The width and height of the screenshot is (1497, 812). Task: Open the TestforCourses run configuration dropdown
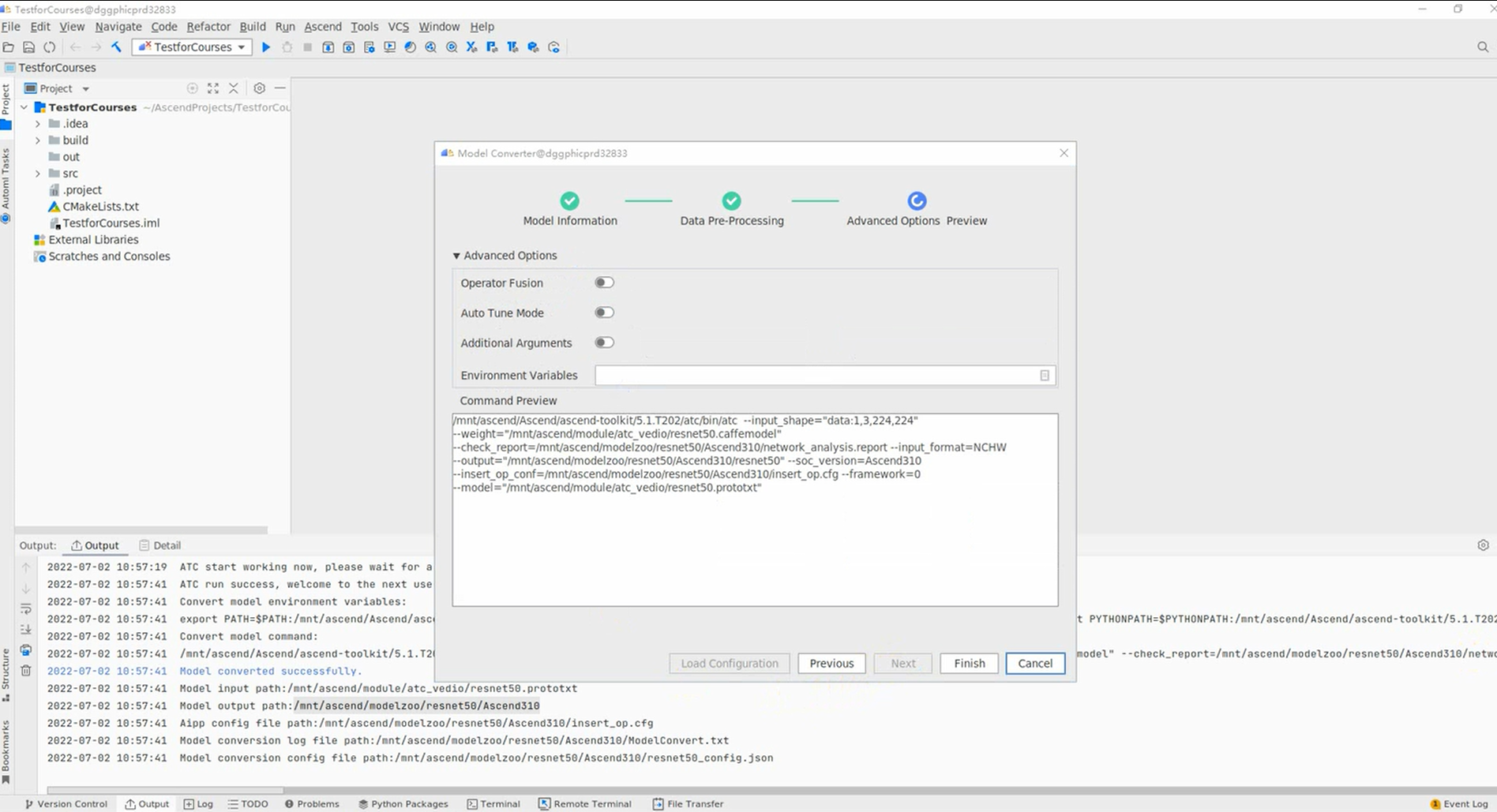[x=193, y=47]
